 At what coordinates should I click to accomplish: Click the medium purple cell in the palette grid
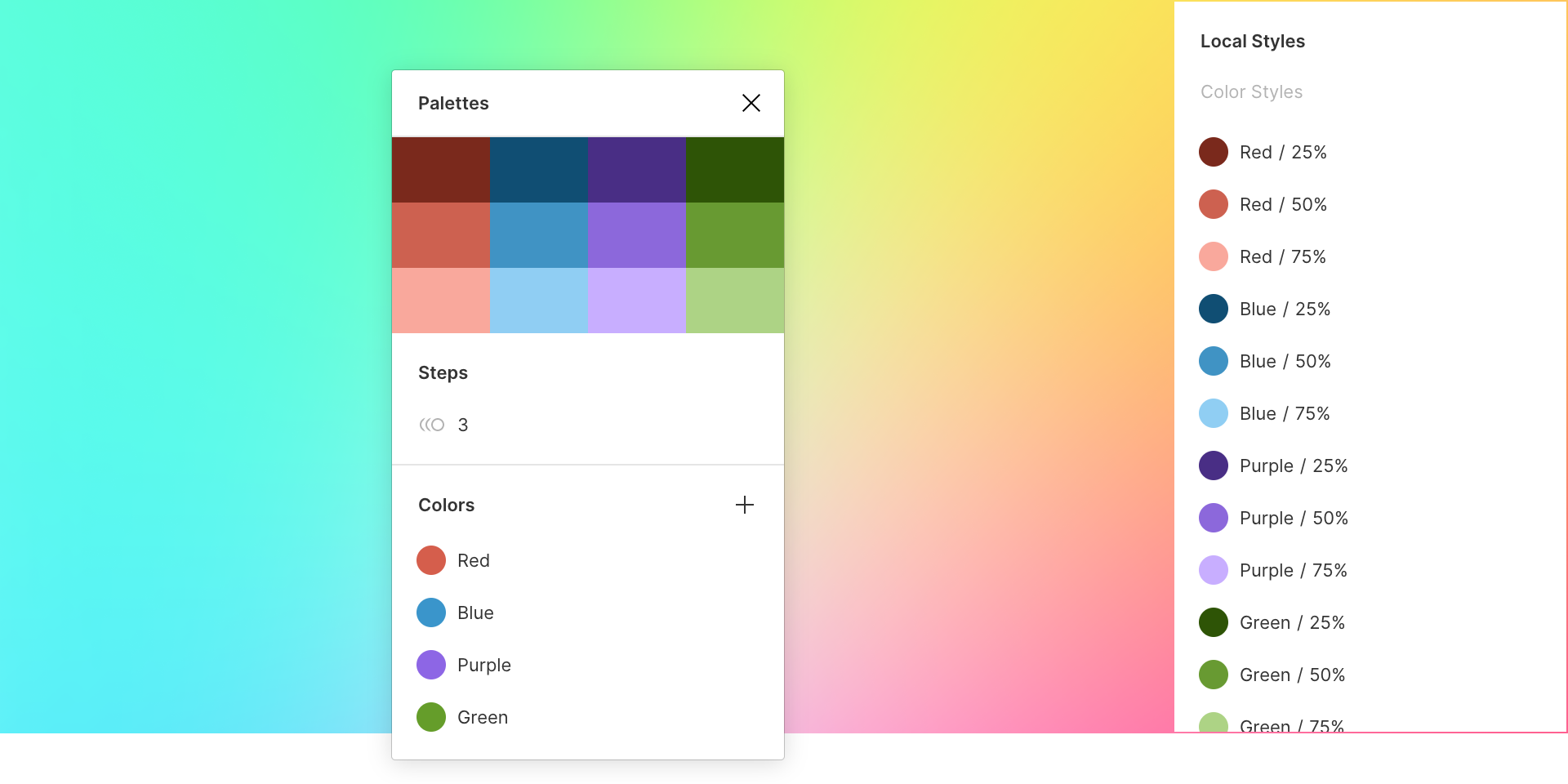tap(637, 235)
